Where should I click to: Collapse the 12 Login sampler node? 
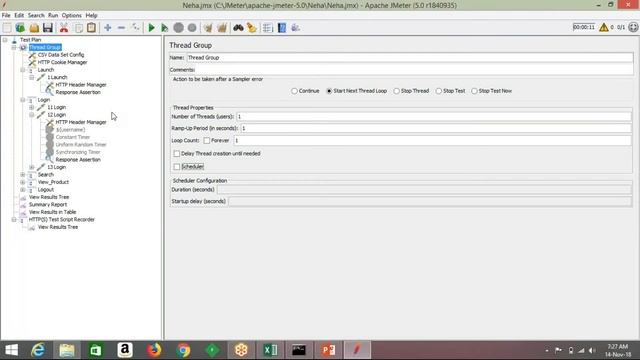32,115
